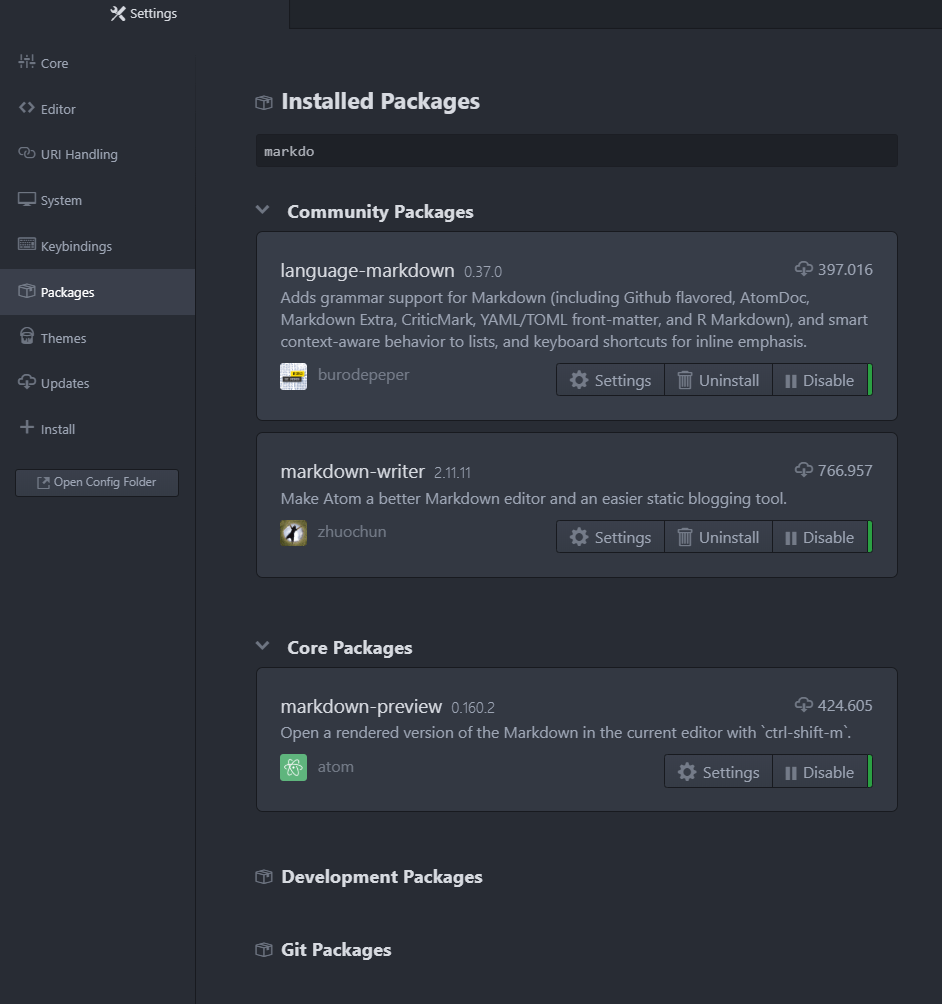Select Packages in the sidebar menu
The image size is (942, 1004).
67,291
